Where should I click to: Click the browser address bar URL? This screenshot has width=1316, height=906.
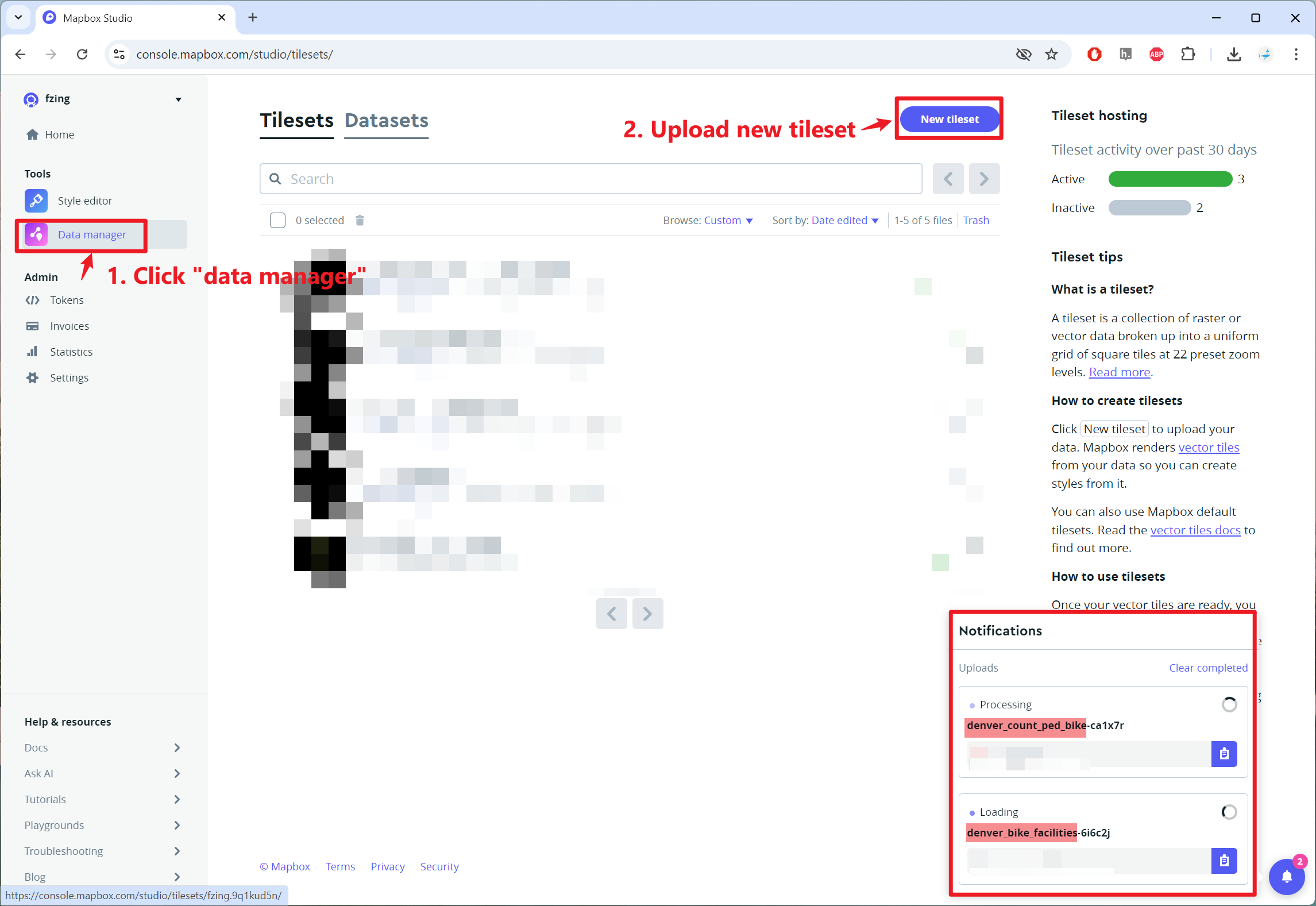tap(234, 54)
